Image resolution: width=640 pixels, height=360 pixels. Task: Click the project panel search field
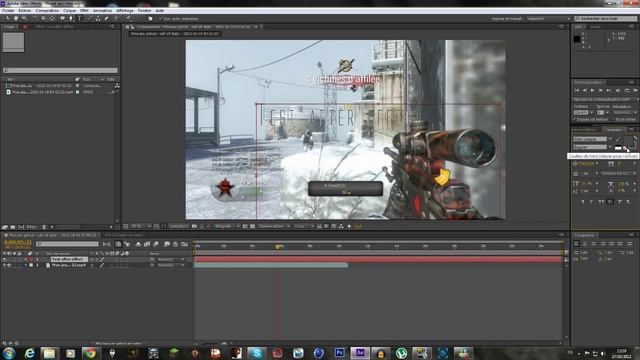[x=60, y=71]
